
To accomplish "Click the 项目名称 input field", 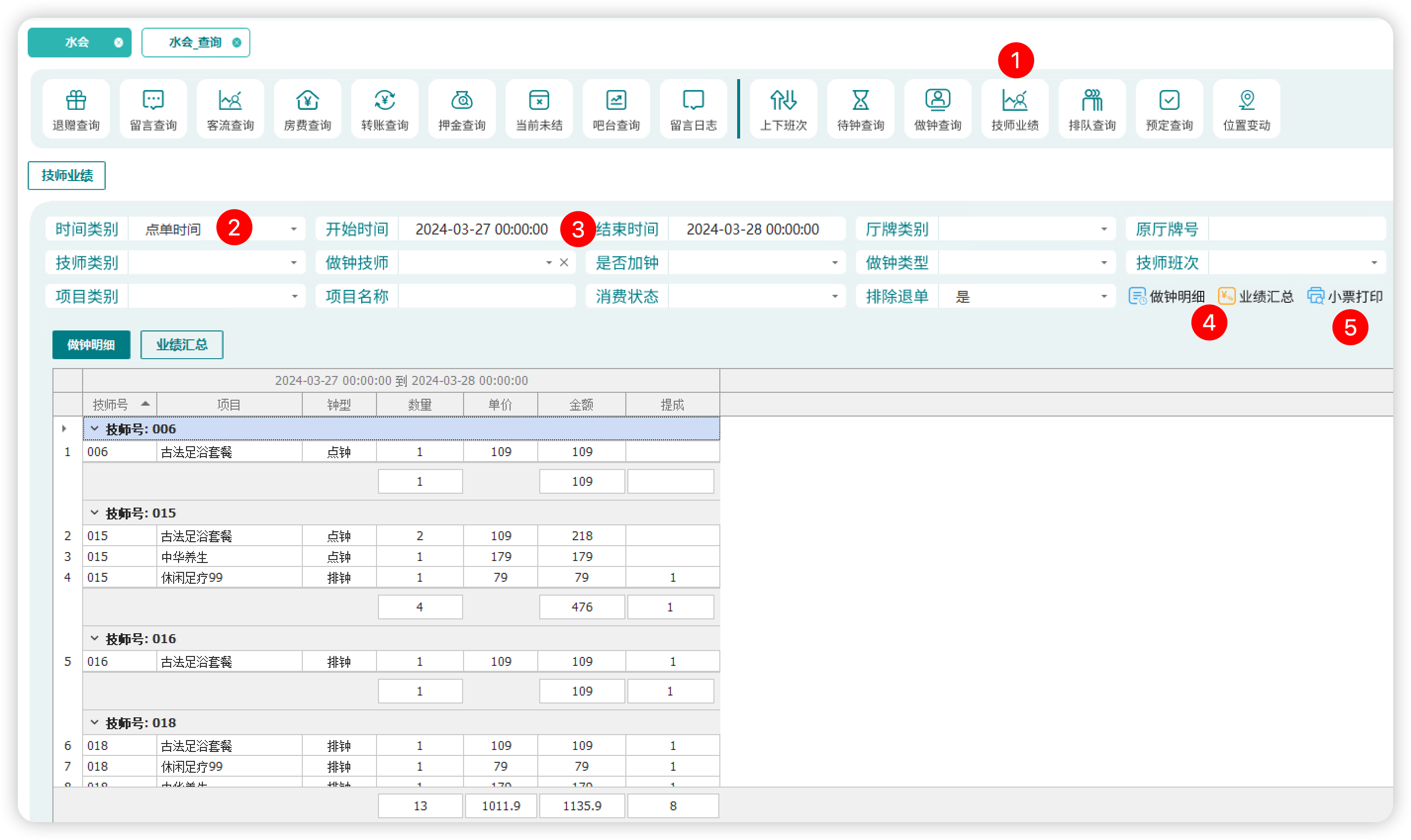I will pyautogui.click(x=487, y=297).
